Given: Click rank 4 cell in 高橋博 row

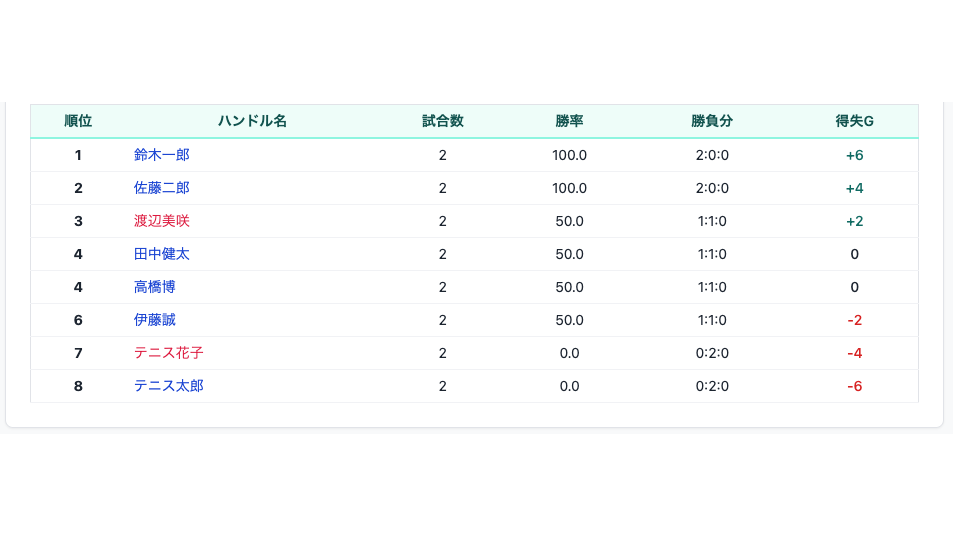Looking at the screenshot, I should [x=78, y=287].
